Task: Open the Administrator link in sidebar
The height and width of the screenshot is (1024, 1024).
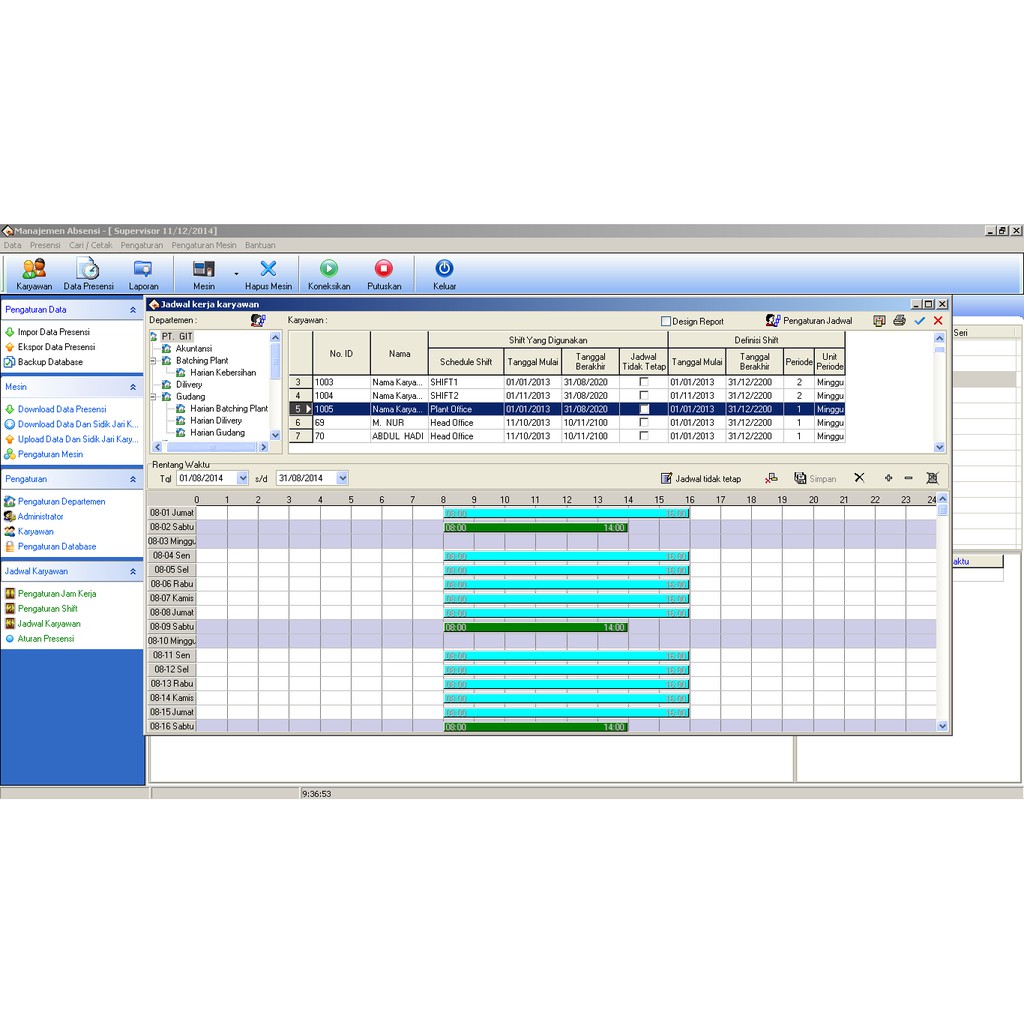Action: pyautogui.click(x=40, y=517)
